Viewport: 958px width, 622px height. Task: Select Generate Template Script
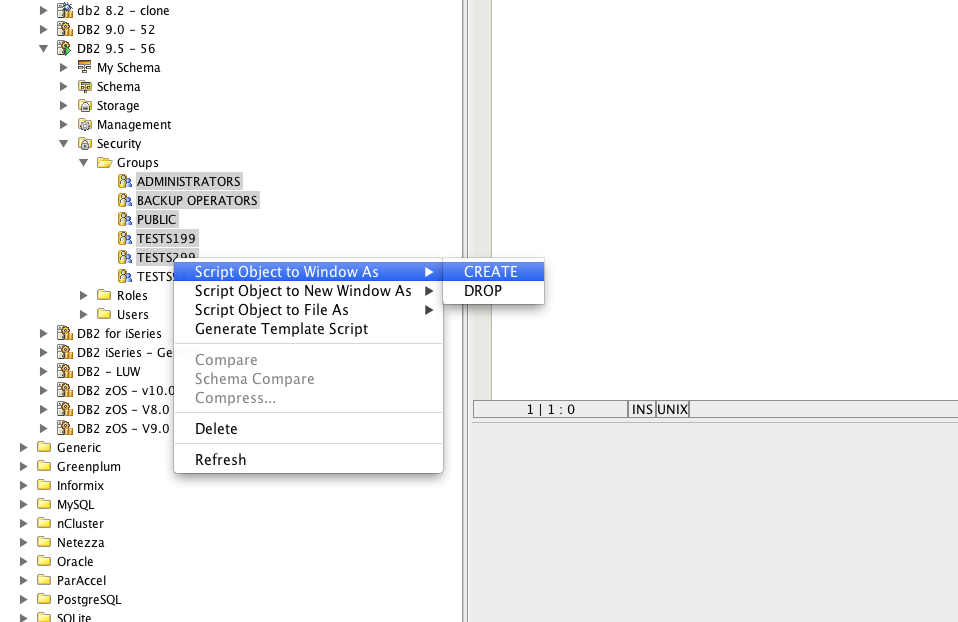tap(309, 329)
